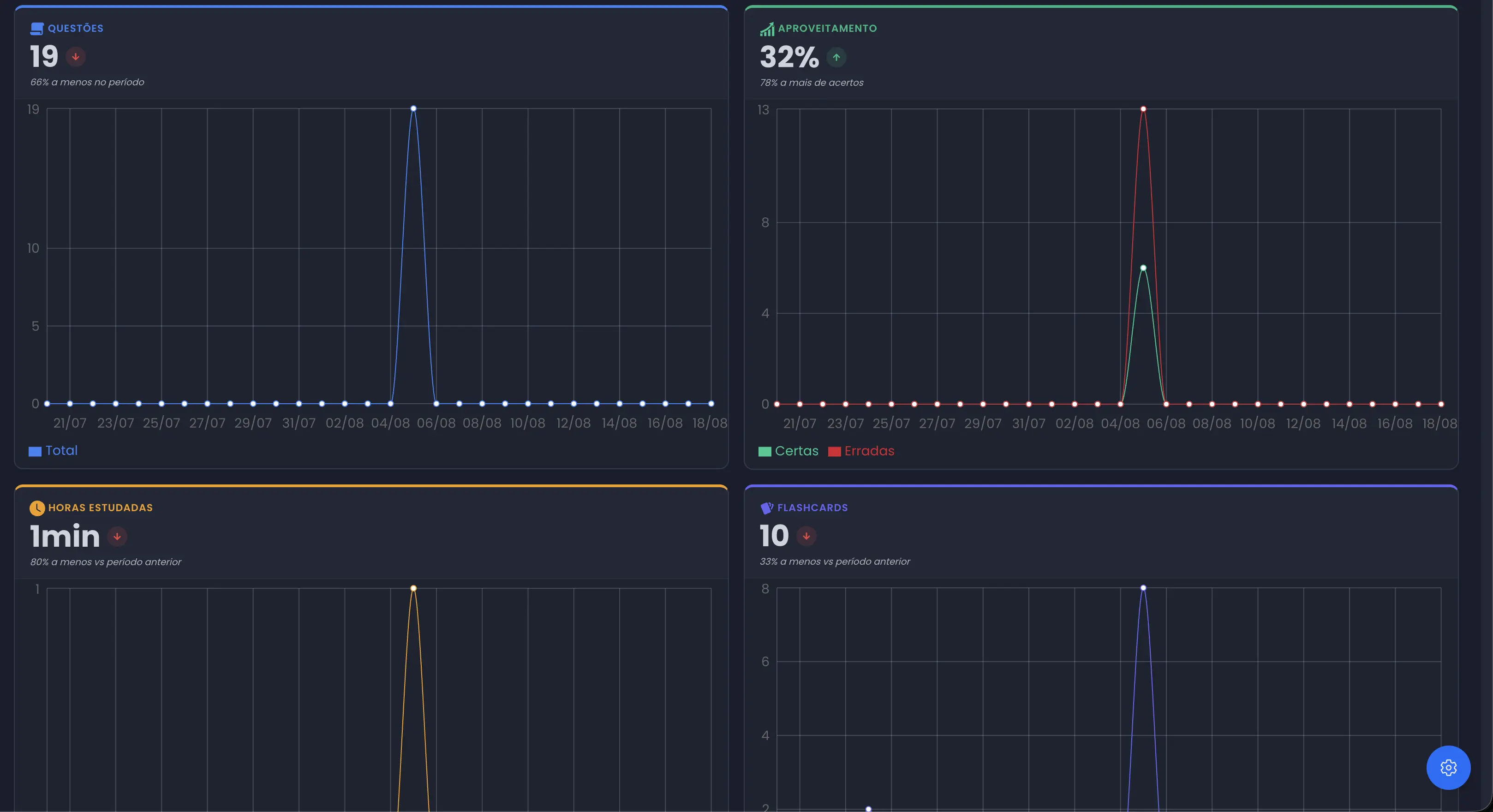This screenshot has width=1493, height=812.
Task: Open the blue settings gear button
Action: pos(1448,767)
